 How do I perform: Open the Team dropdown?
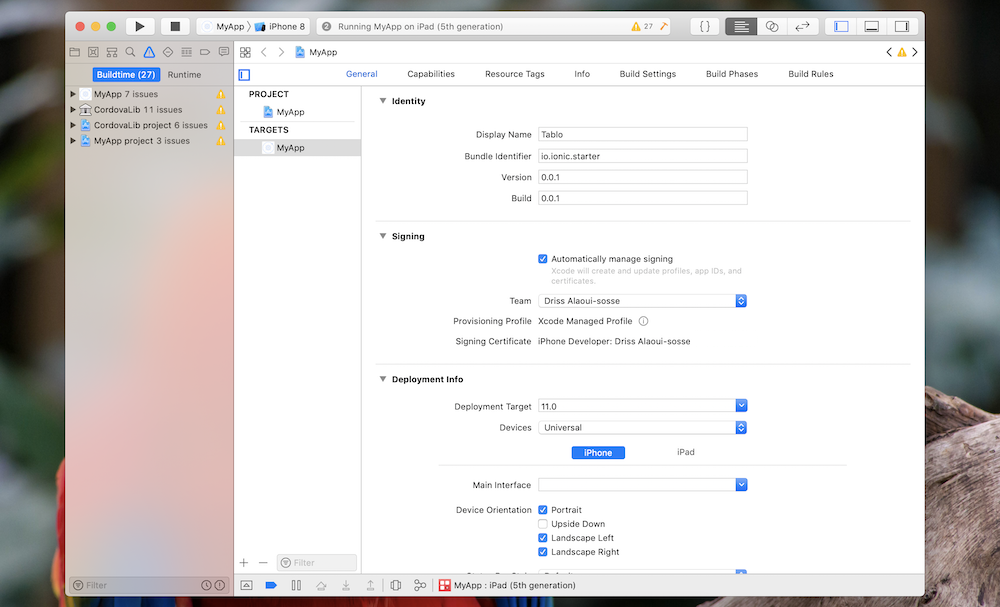click(x=642, y=301)
